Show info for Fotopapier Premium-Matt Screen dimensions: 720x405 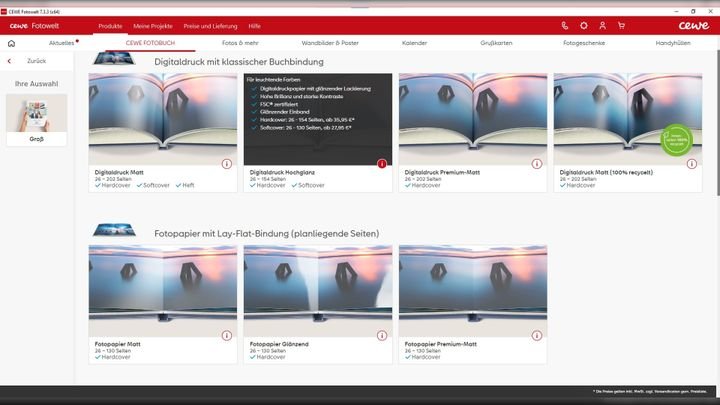click(537, 336)
